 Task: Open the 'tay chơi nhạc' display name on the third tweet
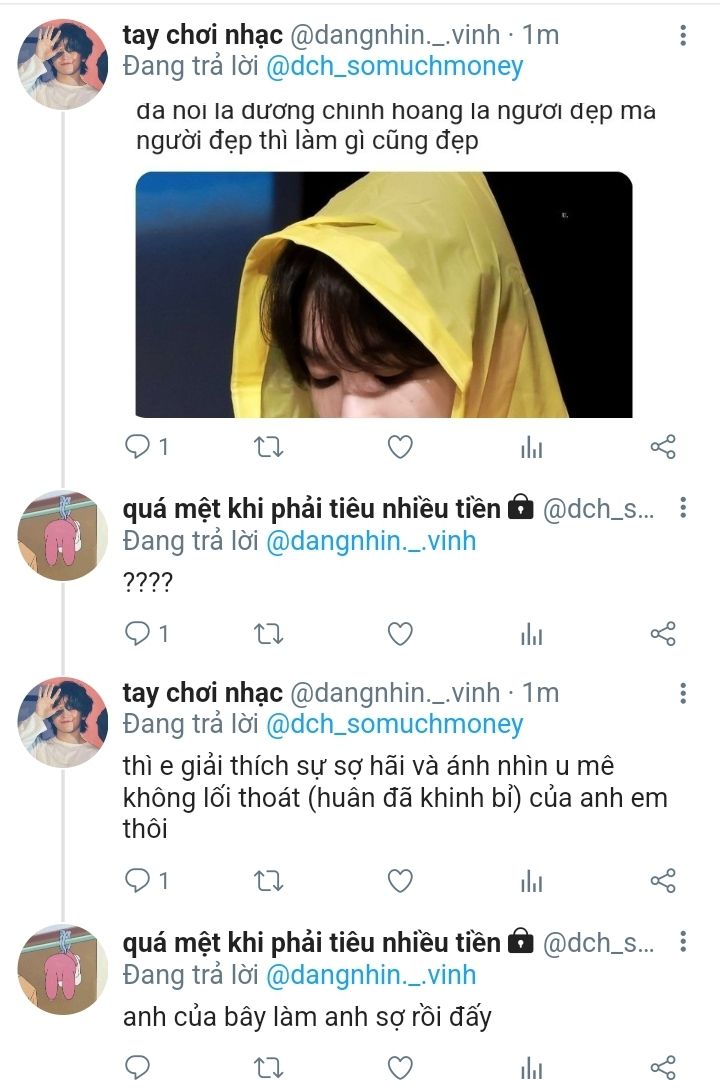tap(203, 693)
